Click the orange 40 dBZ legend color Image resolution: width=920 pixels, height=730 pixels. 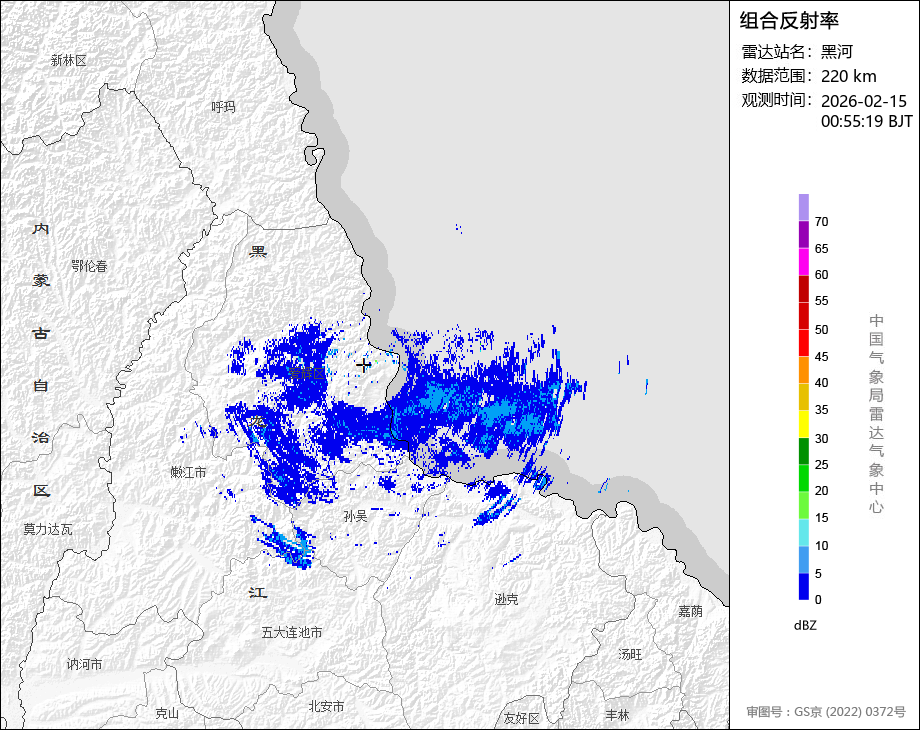pyautogui.click(x=804, y=370)
